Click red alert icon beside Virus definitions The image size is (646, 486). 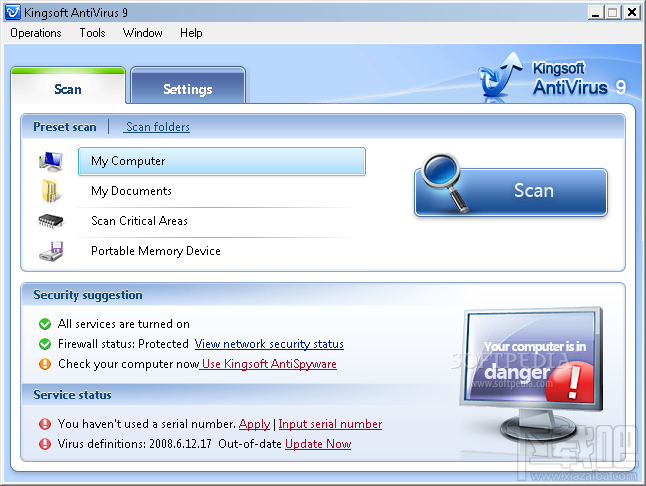coord(44,444)
